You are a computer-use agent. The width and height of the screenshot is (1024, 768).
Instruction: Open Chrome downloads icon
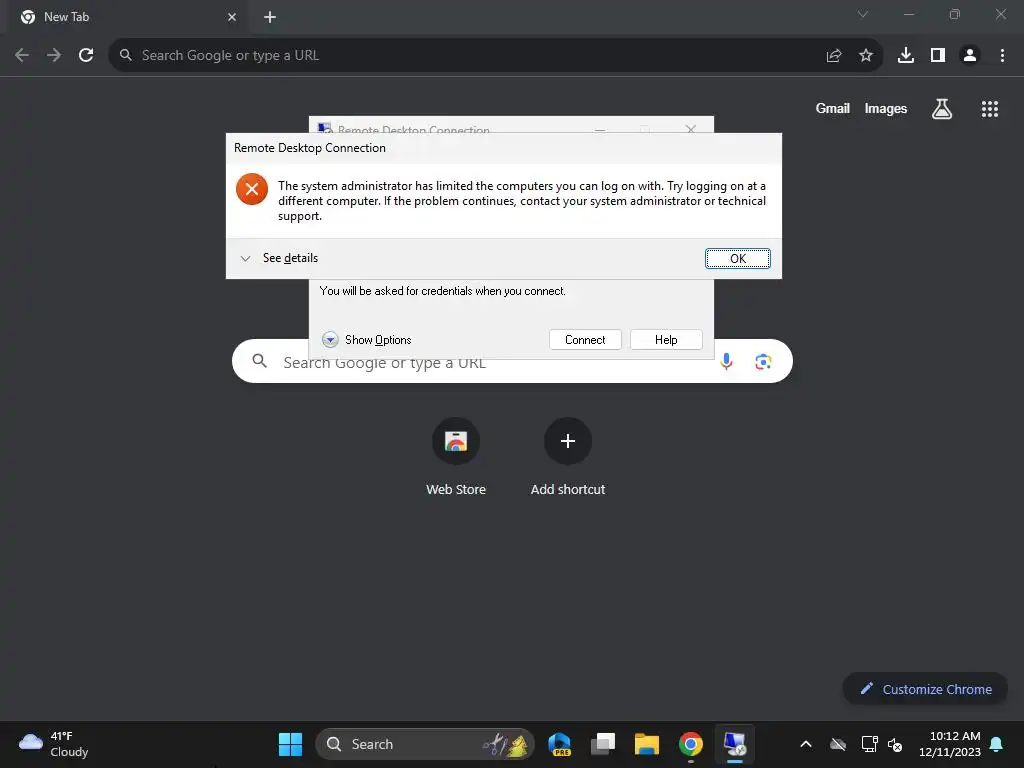(906, 56)
